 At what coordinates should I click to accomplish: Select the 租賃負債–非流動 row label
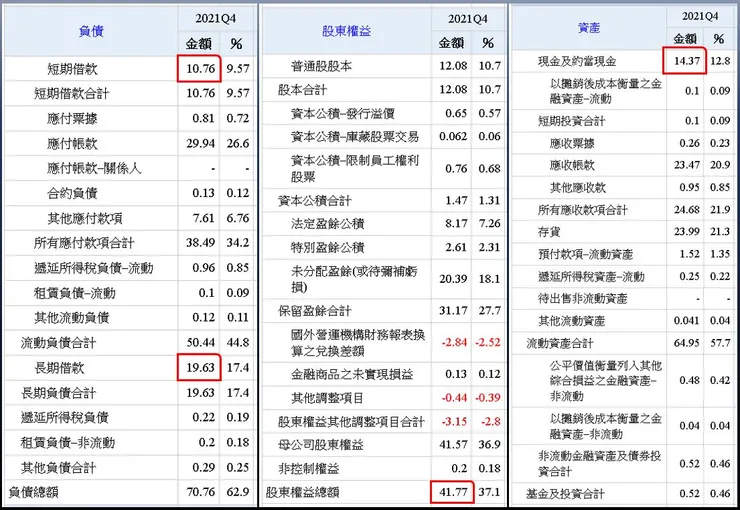click(67, 443)
